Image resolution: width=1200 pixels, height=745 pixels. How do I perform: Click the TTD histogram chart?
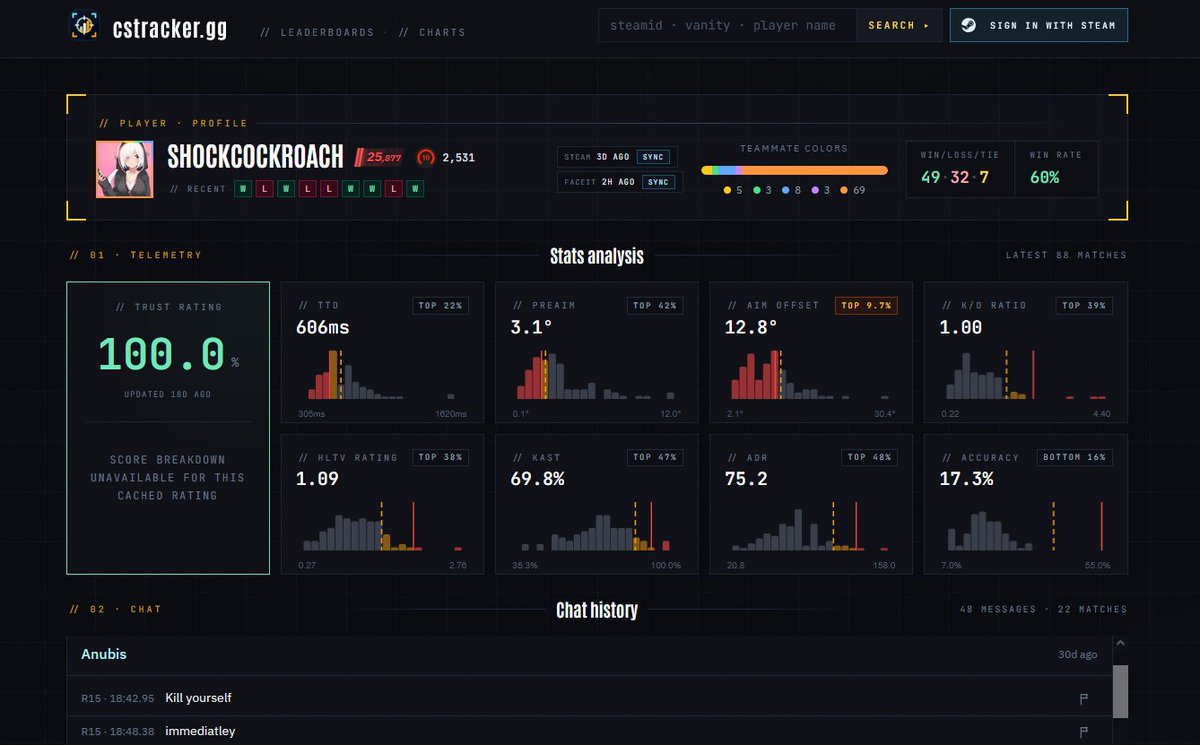383,375
